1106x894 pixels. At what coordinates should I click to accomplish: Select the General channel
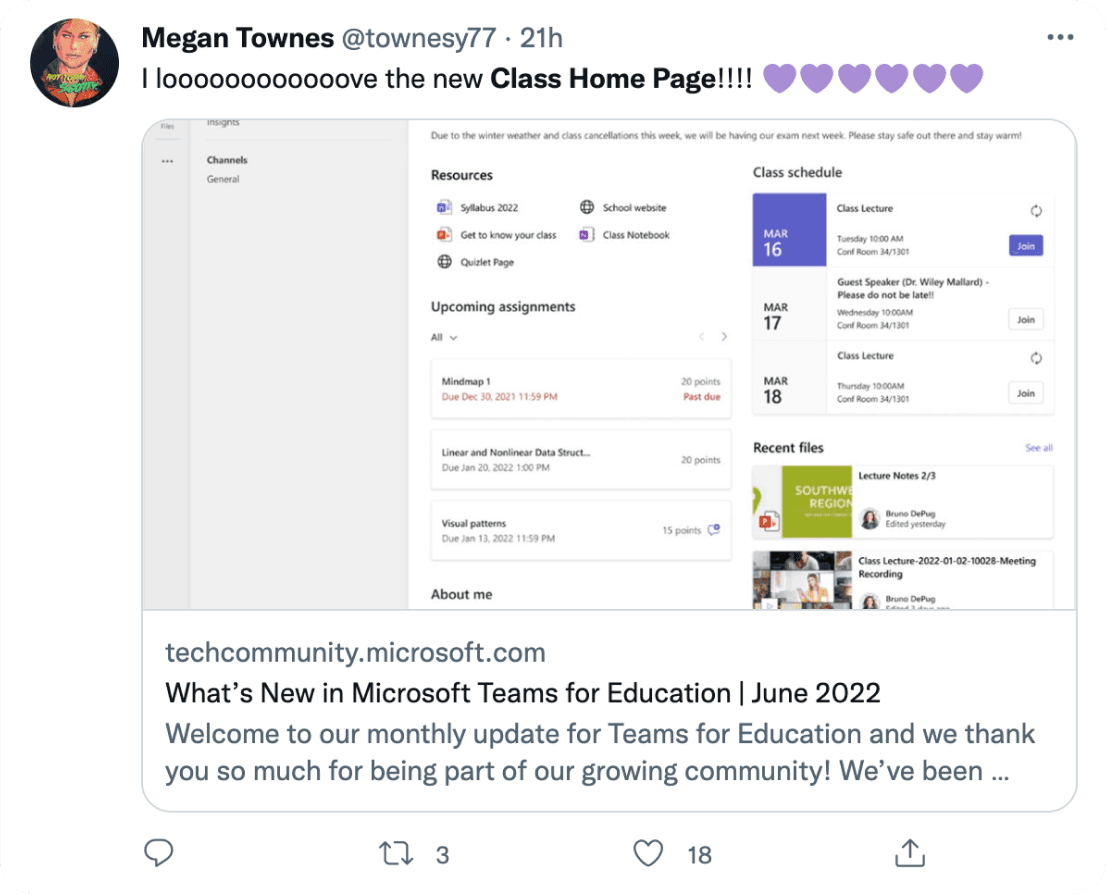[x=223, y=180]
